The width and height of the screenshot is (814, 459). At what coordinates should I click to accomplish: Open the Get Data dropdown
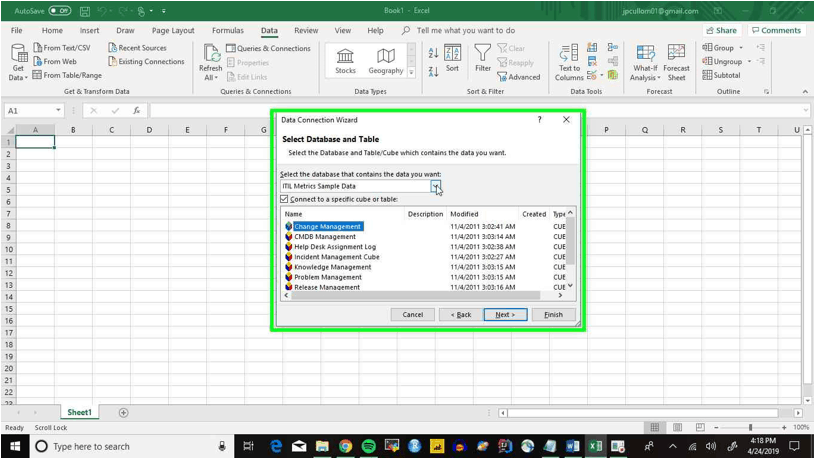pyautogui.click(x=18, y=62)
